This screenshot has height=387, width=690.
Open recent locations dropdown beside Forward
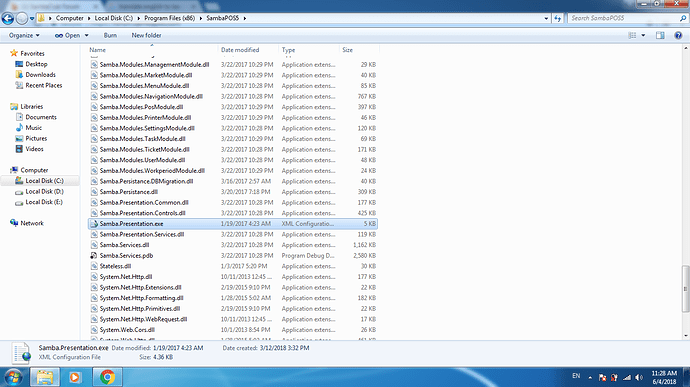[x=32, y=18]
